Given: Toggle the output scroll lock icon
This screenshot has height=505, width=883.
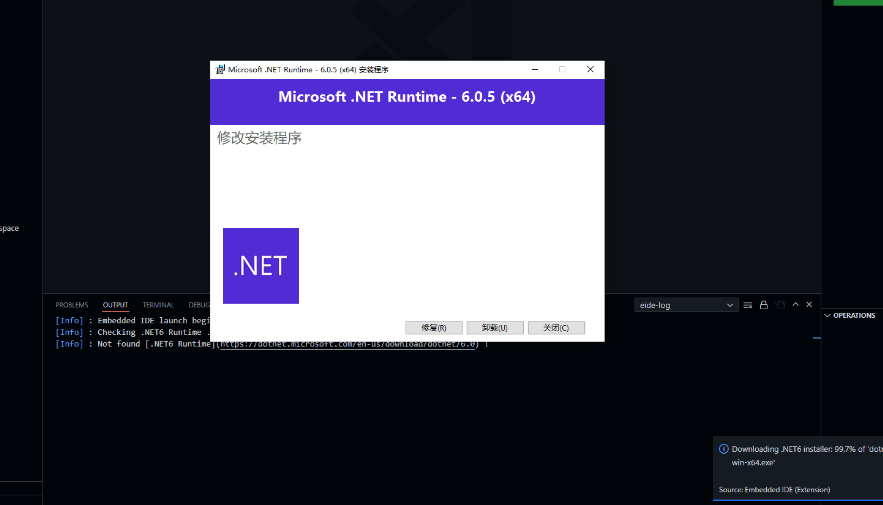Looking at the screenshot, I should point(764,305).
